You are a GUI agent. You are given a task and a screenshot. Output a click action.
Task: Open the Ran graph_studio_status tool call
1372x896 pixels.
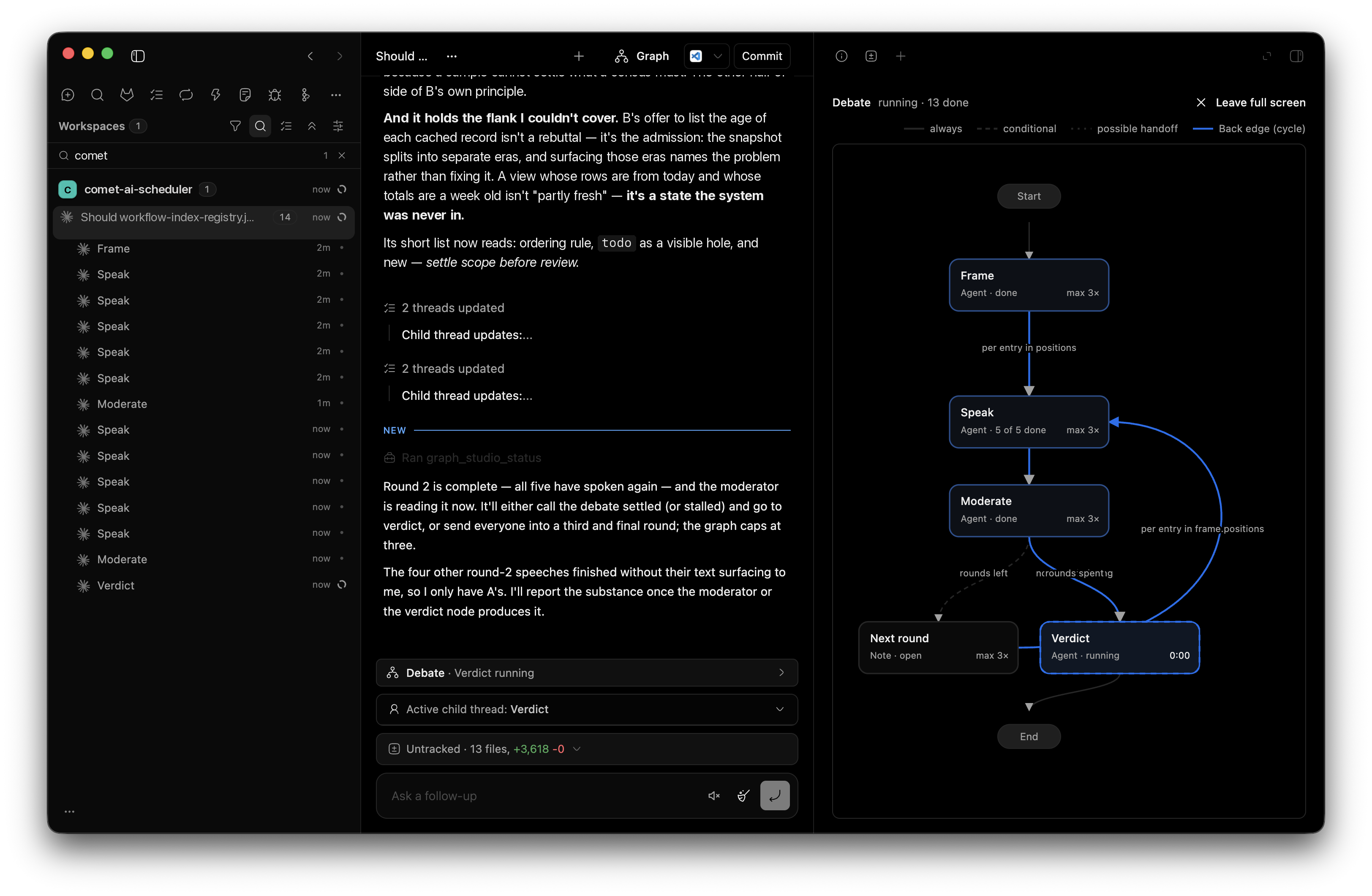click(462, 458)
